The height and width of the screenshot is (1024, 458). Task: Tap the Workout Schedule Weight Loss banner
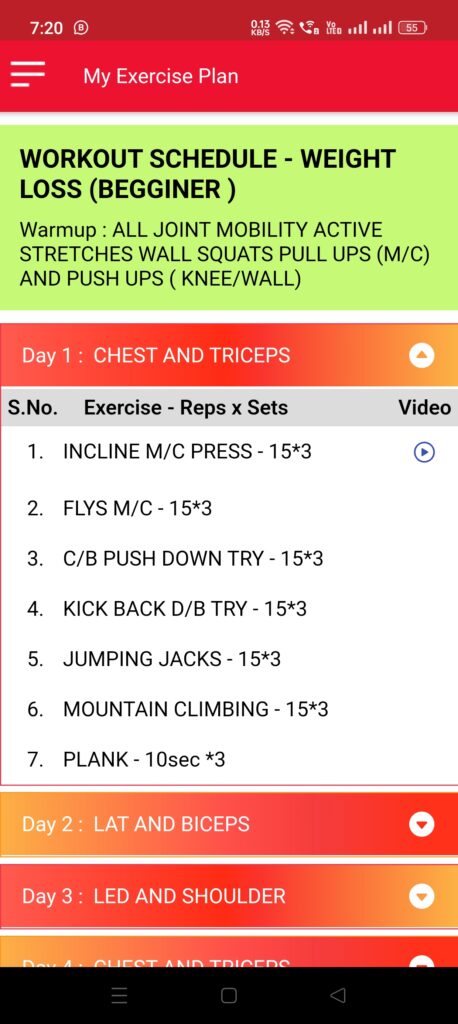(229, 217)
